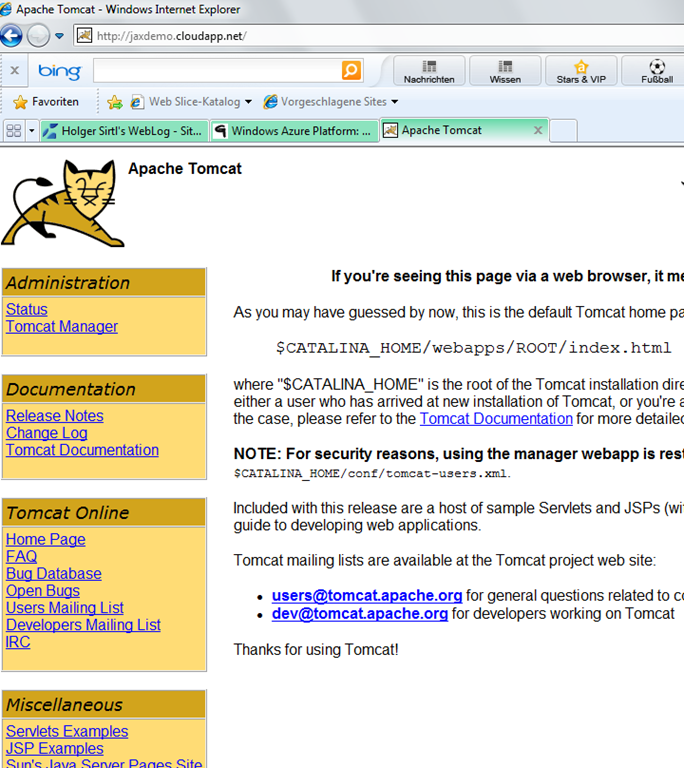Click the browser Back arrow button
The width and height of the screenshot is (684, 768).
[x=11, y=36]
